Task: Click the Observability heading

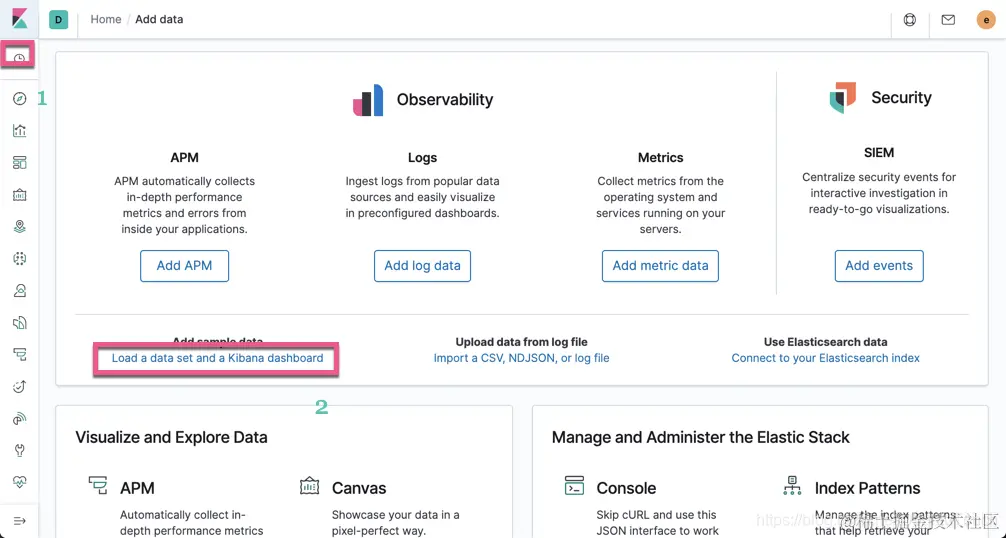Action: 445,99
